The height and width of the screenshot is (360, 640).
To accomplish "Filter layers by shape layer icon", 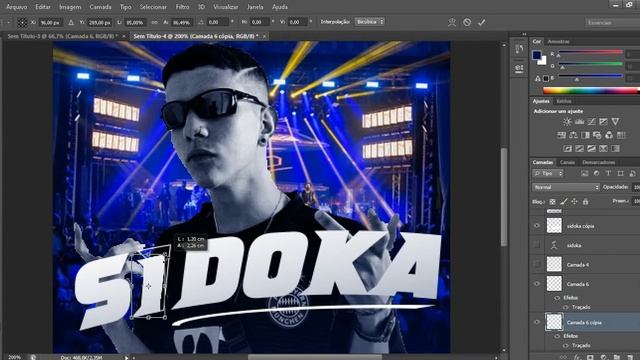I will click(620, 173).
